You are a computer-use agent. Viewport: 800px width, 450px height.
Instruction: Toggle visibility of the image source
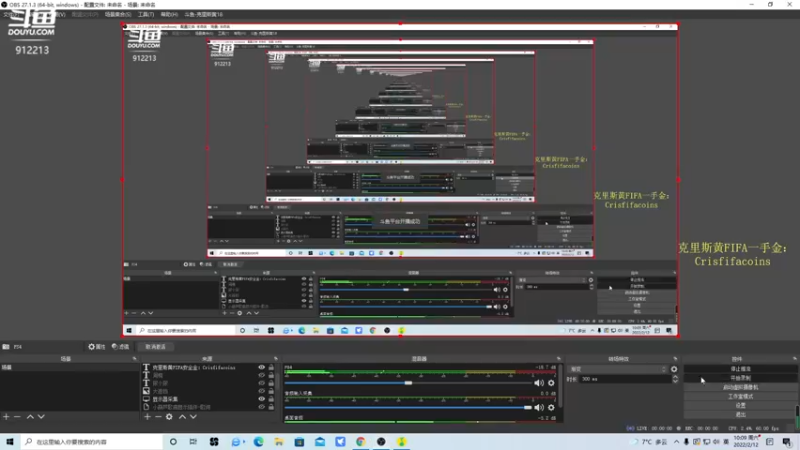[x=261, y=391]
